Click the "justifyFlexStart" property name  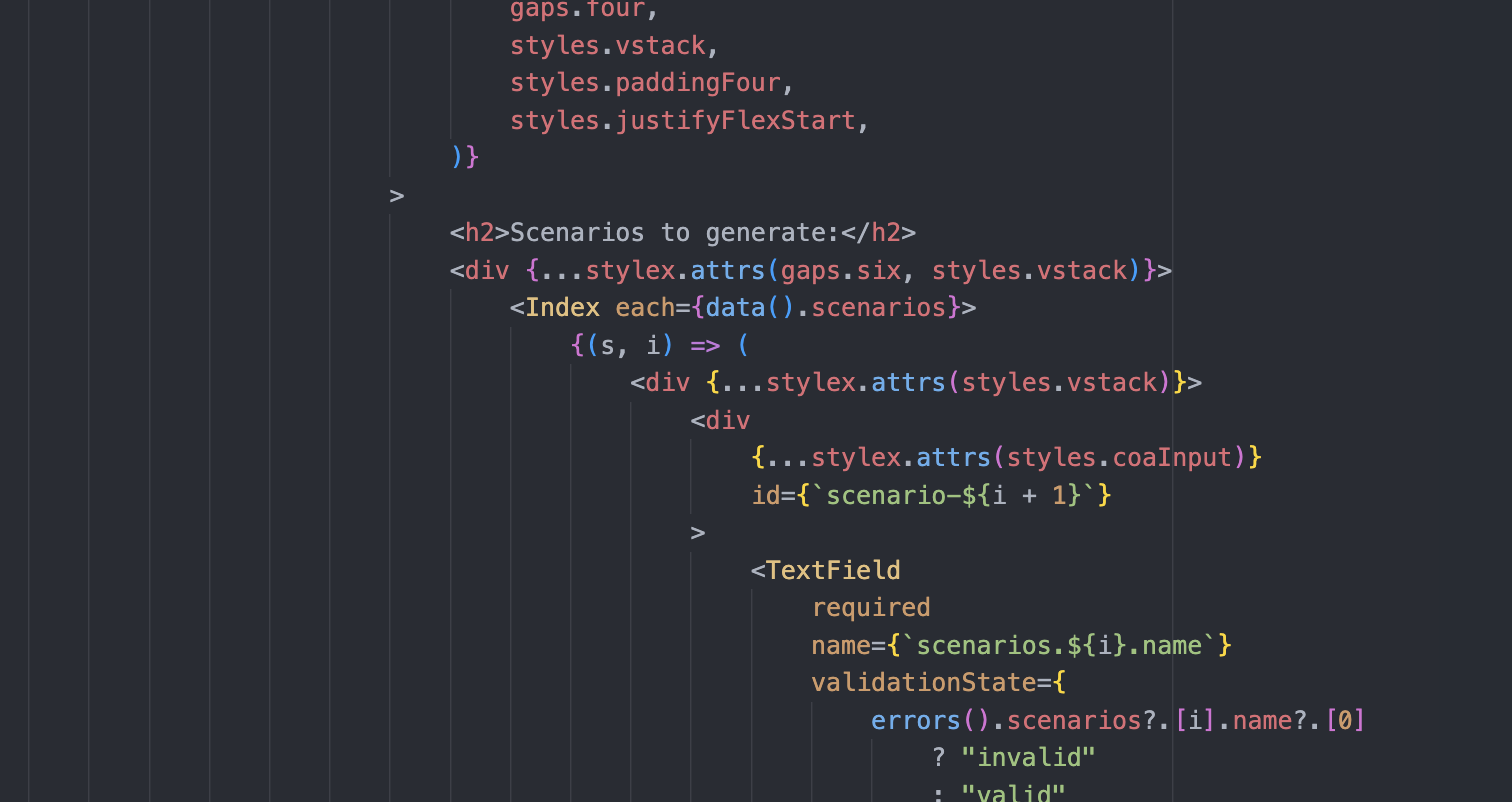coord(736,121)
